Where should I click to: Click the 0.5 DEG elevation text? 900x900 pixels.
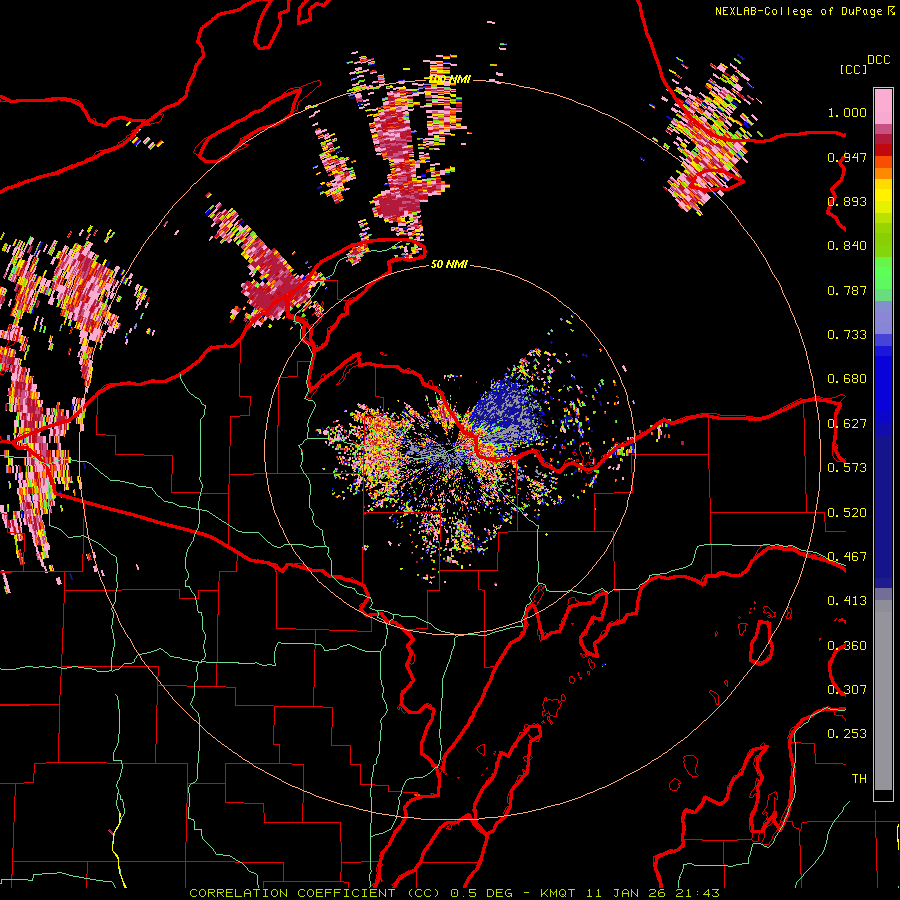pos(482,893)
